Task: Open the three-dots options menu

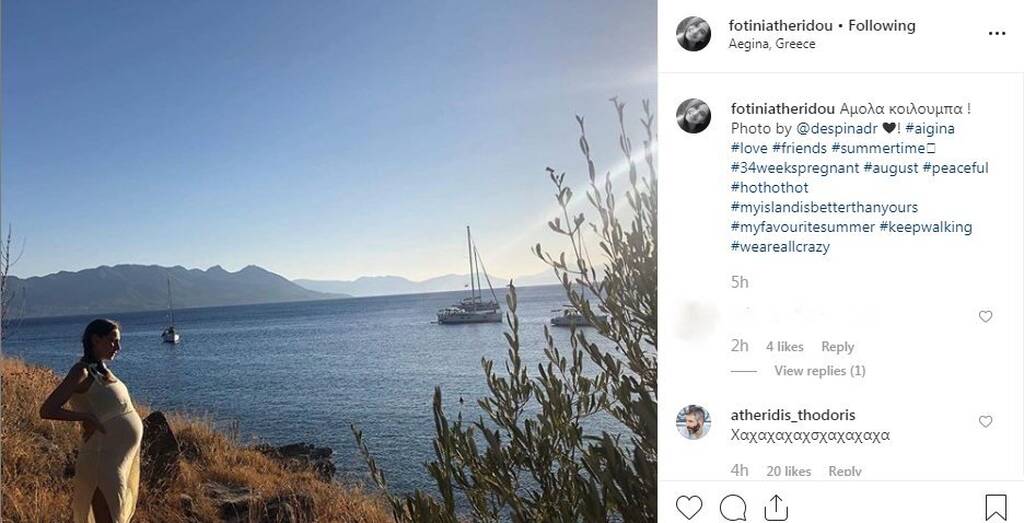Action: [997, 33]
